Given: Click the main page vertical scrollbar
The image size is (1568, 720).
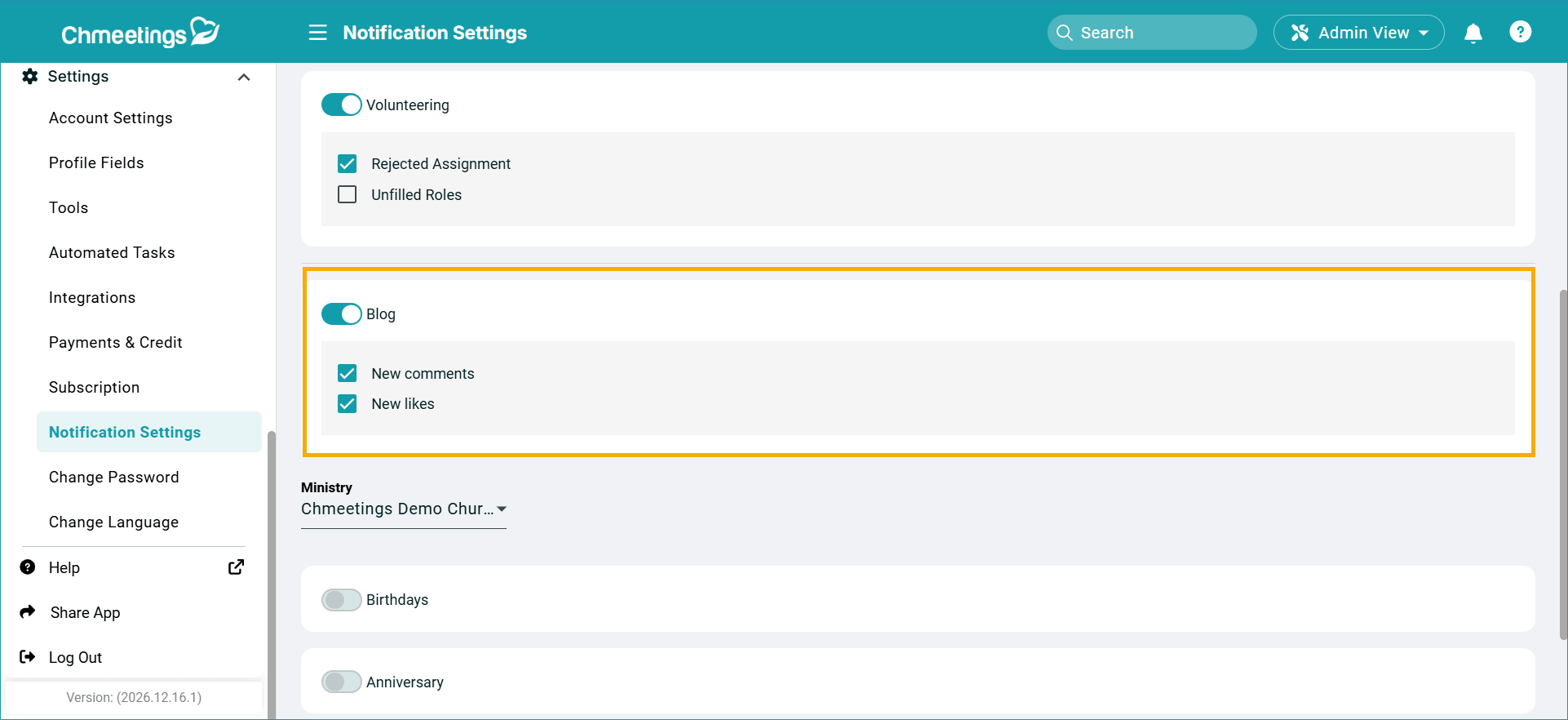Looking at the screenshot, I should coord(1562,464).
